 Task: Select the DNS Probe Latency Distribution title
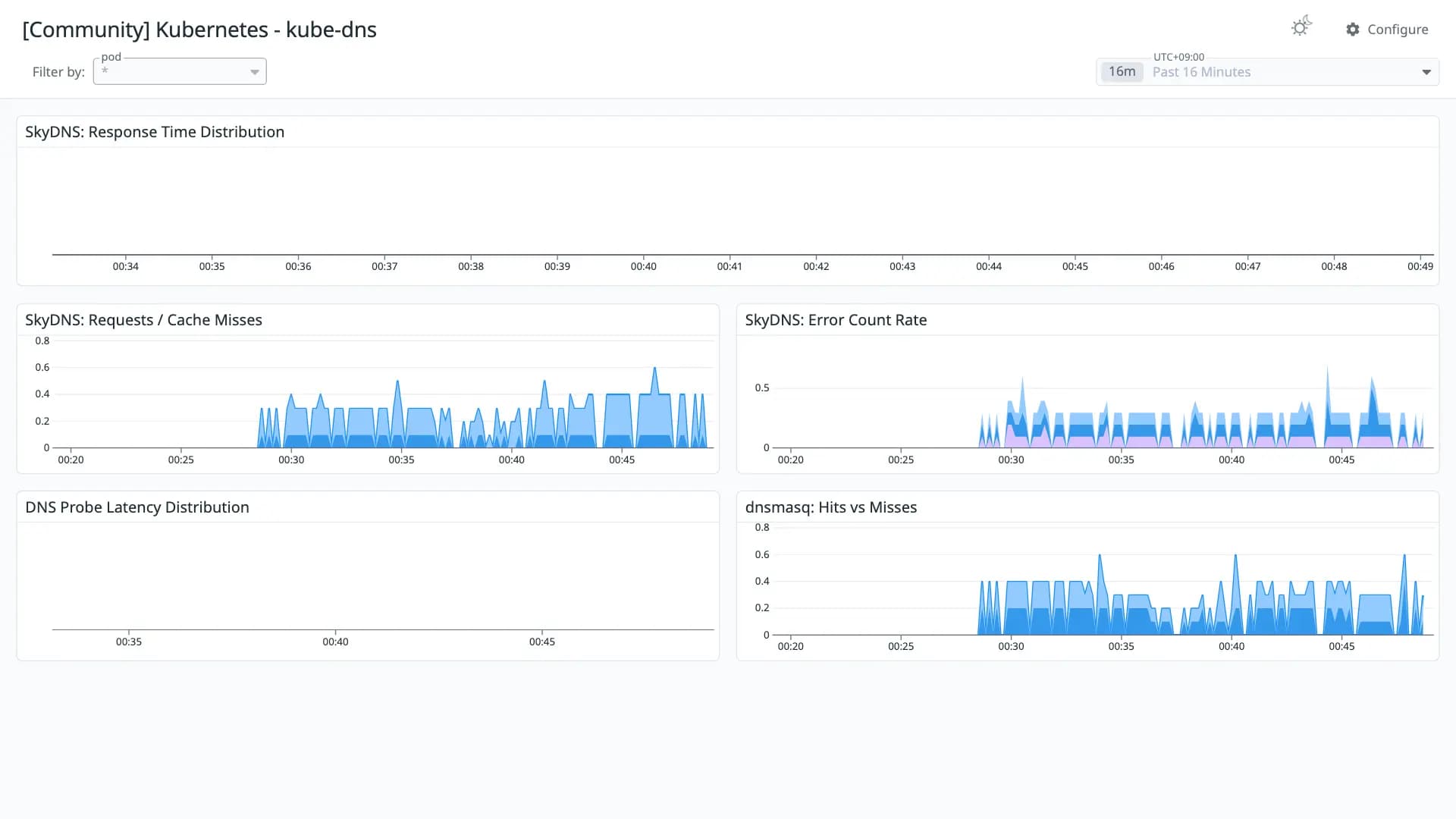(137, 507)
